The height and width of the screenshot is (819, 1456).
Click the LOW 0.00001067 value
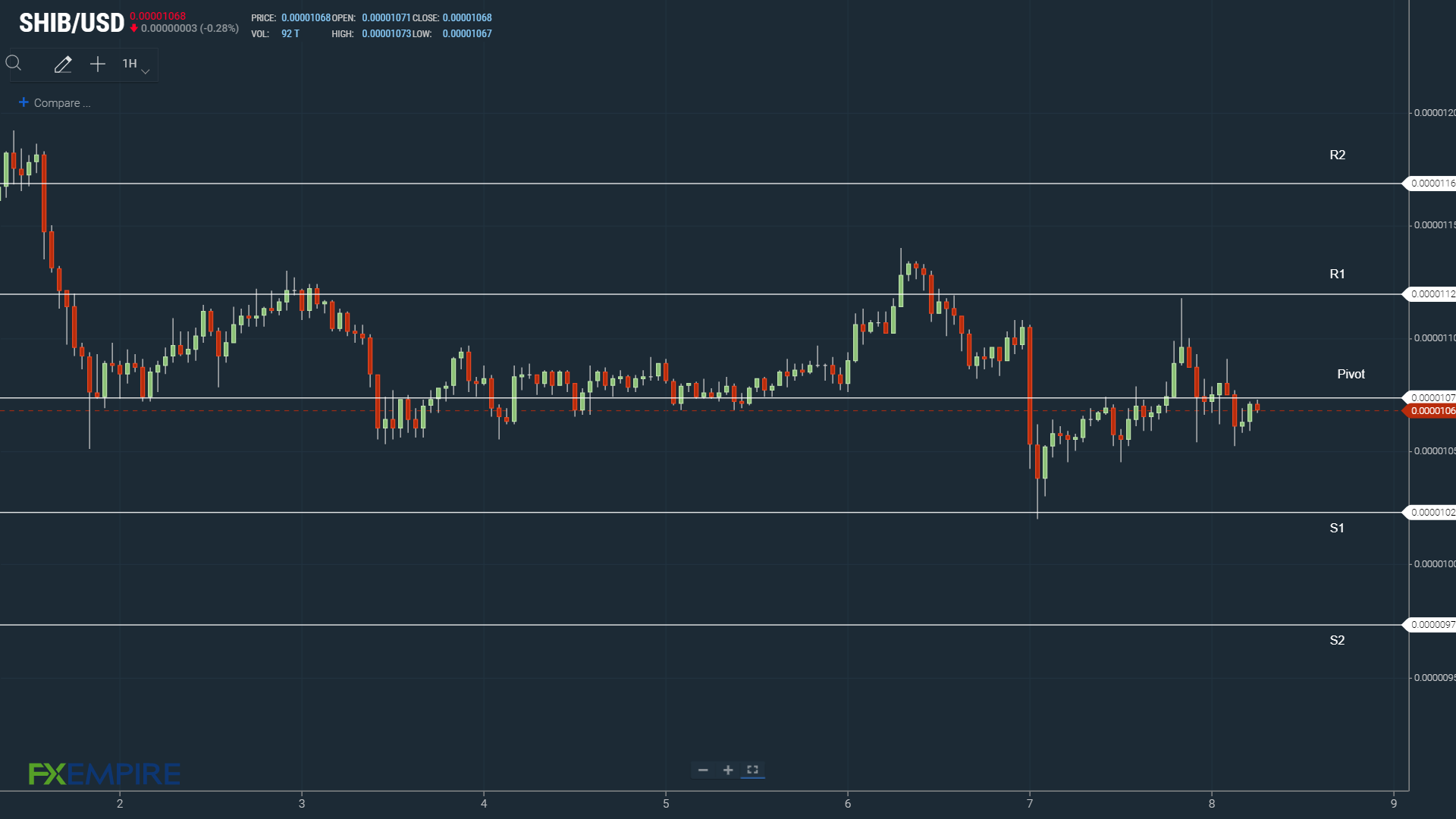pyautogui.click(x=467, y=34)
